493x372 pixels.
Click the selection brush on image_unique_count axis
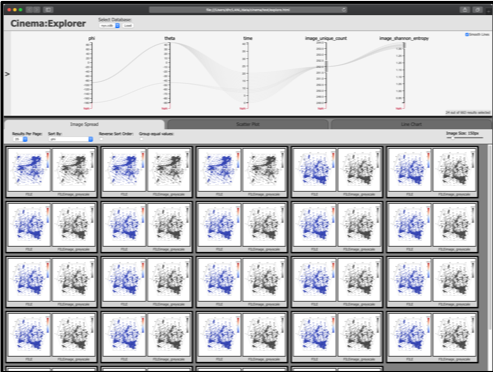[327, 66]
